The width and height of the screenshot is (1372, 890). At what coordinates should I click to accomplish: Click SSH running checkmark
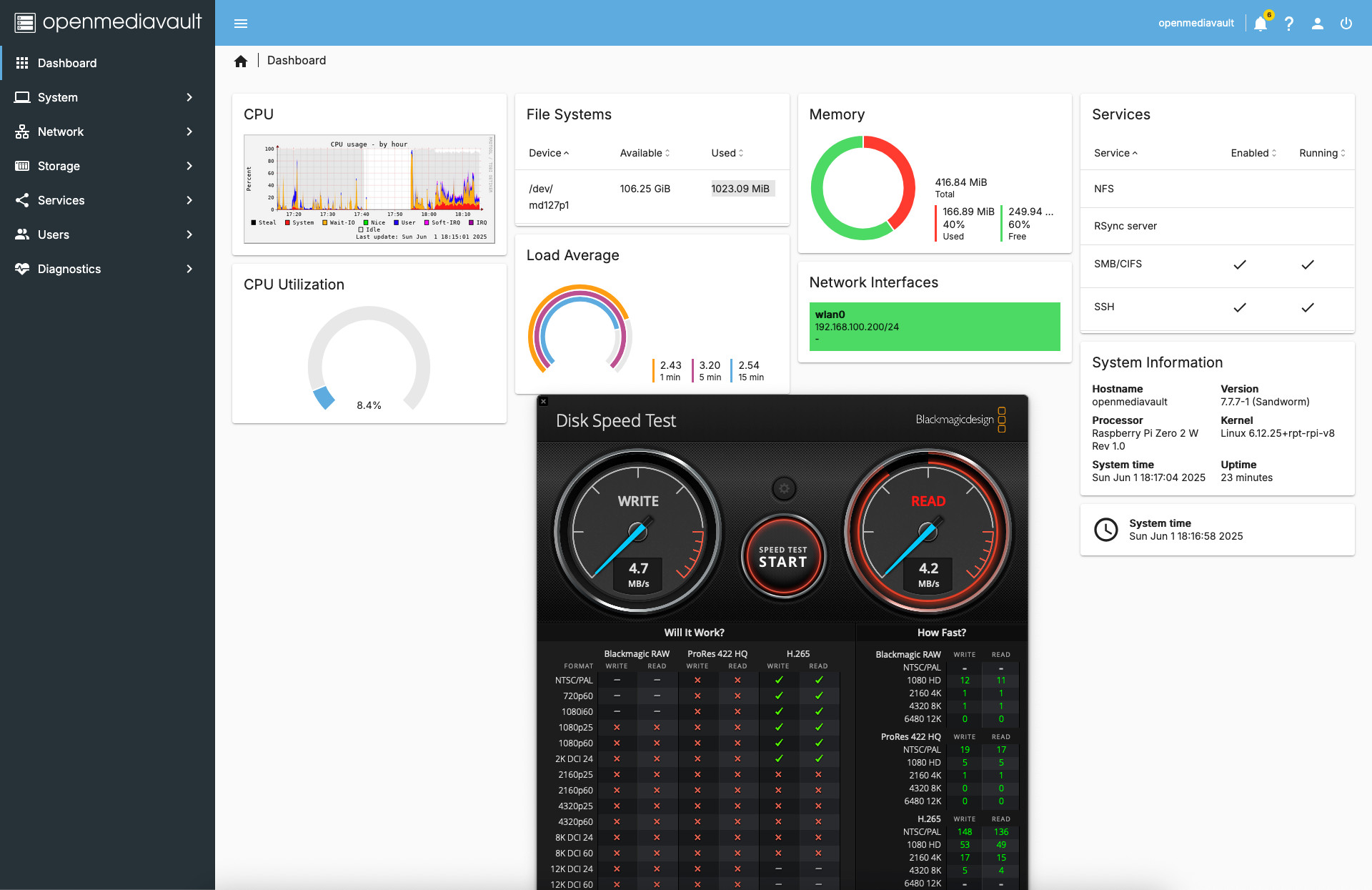(1308, 307)
